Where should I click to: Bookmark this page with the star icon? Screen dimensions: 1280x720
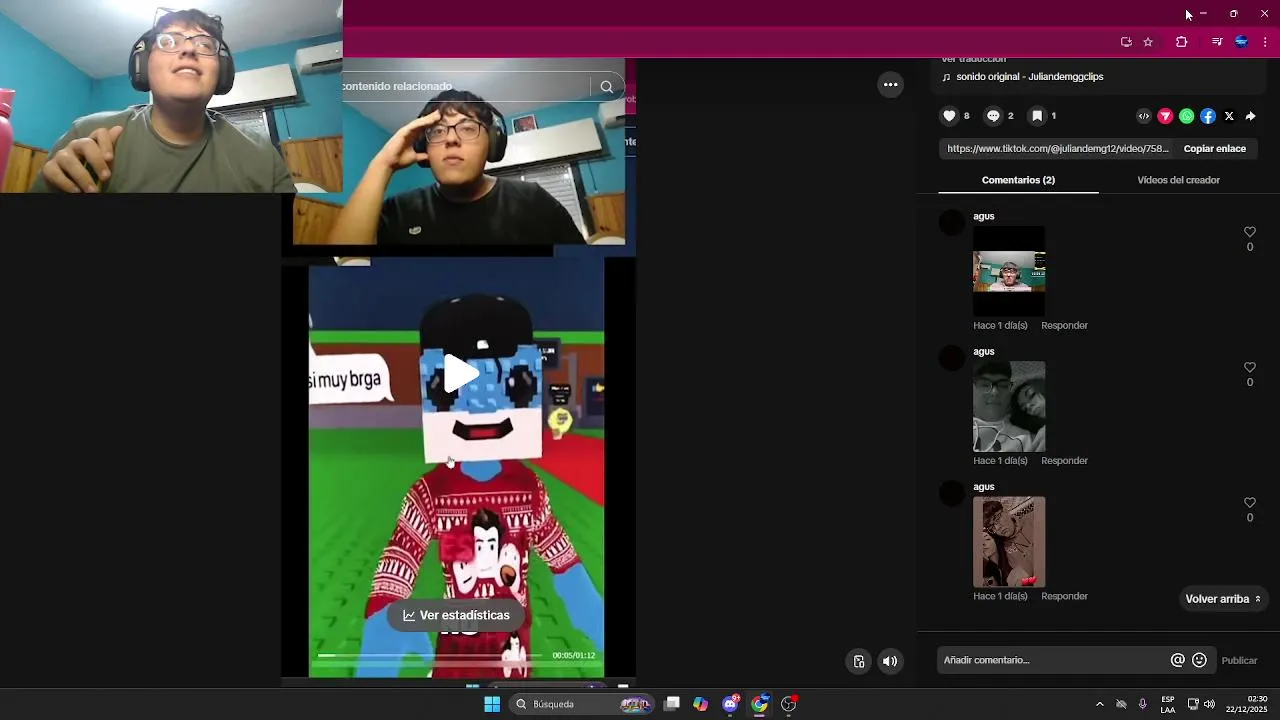point(1148,42)
